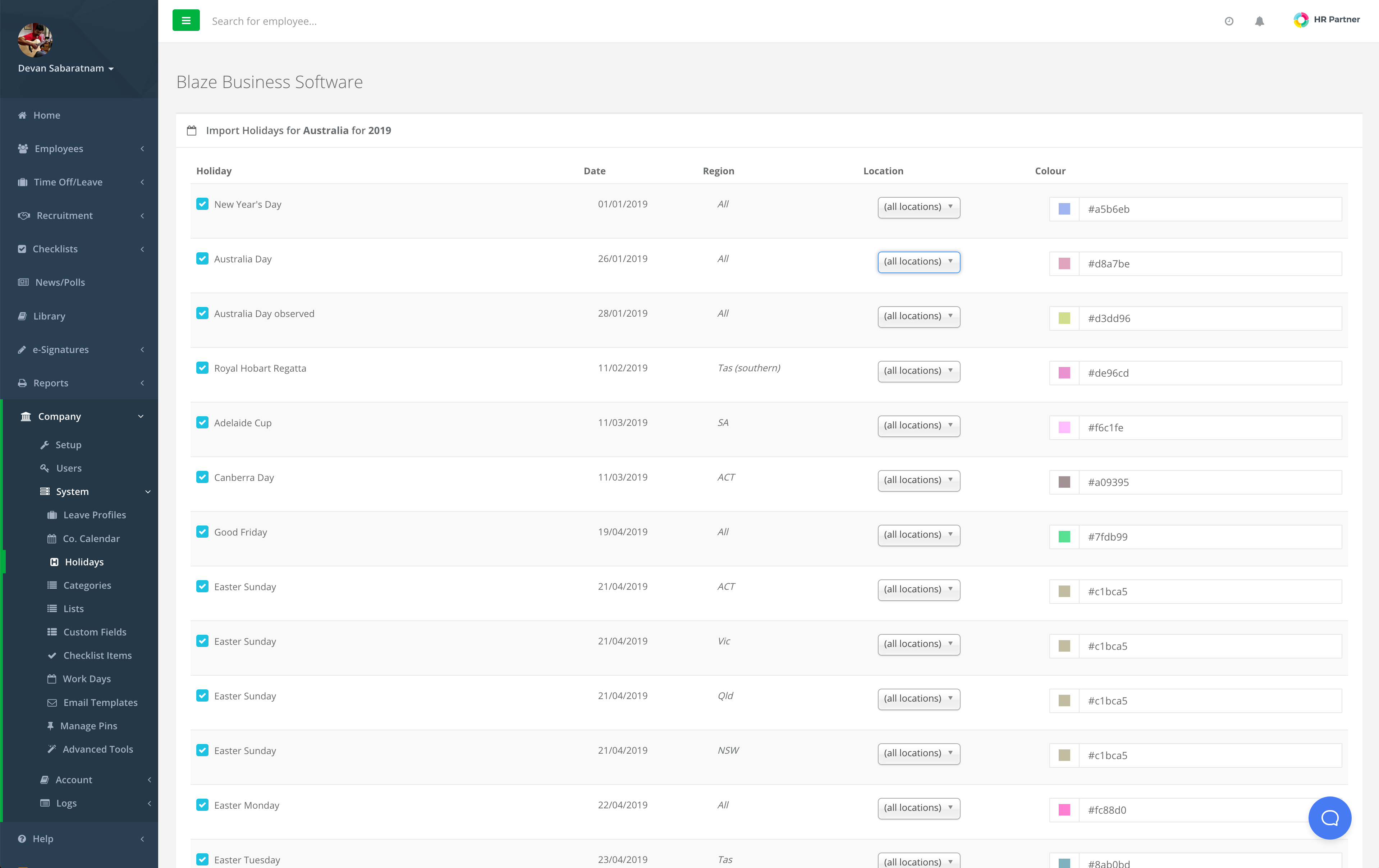This screenshot has height=868, width=1379.
Task: Click the Email Templates envelope icon
Action: pyautogui.click(x=52, y=703)
